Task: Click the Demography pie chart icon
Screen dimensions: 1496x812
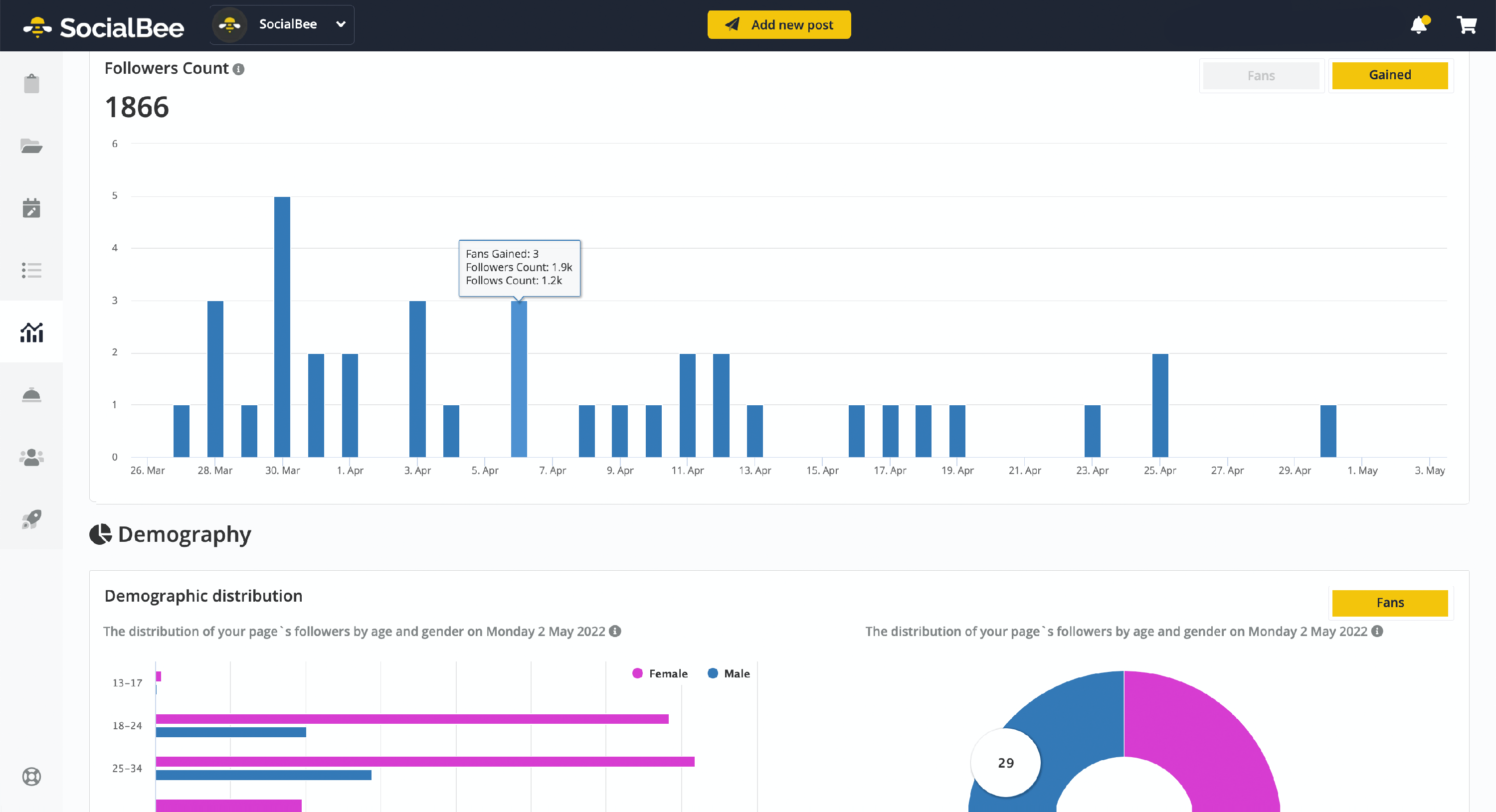Action: pyautogui.click(x=100, y=534)
